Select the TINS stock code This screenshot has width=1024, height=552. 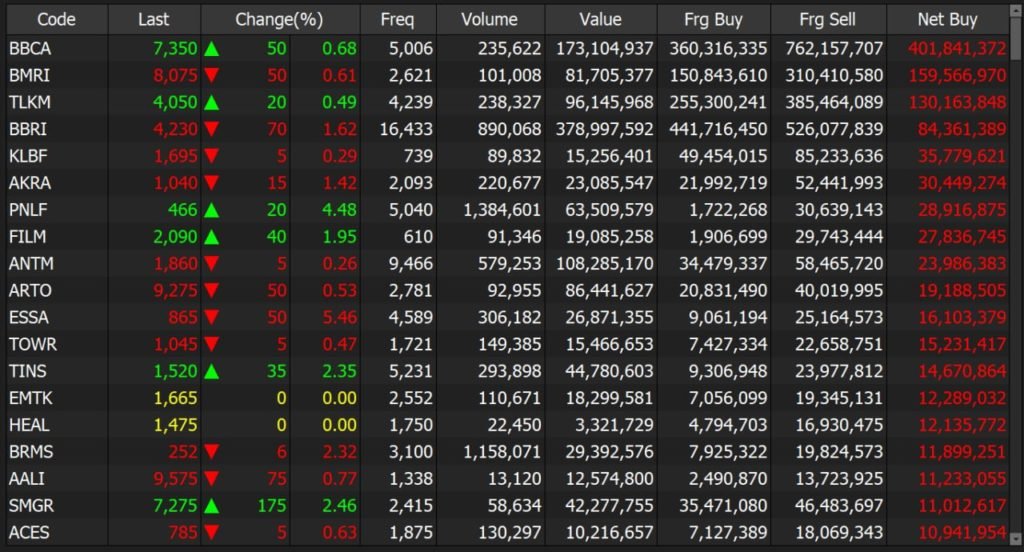pyautogui.click(x=27, y=371)
